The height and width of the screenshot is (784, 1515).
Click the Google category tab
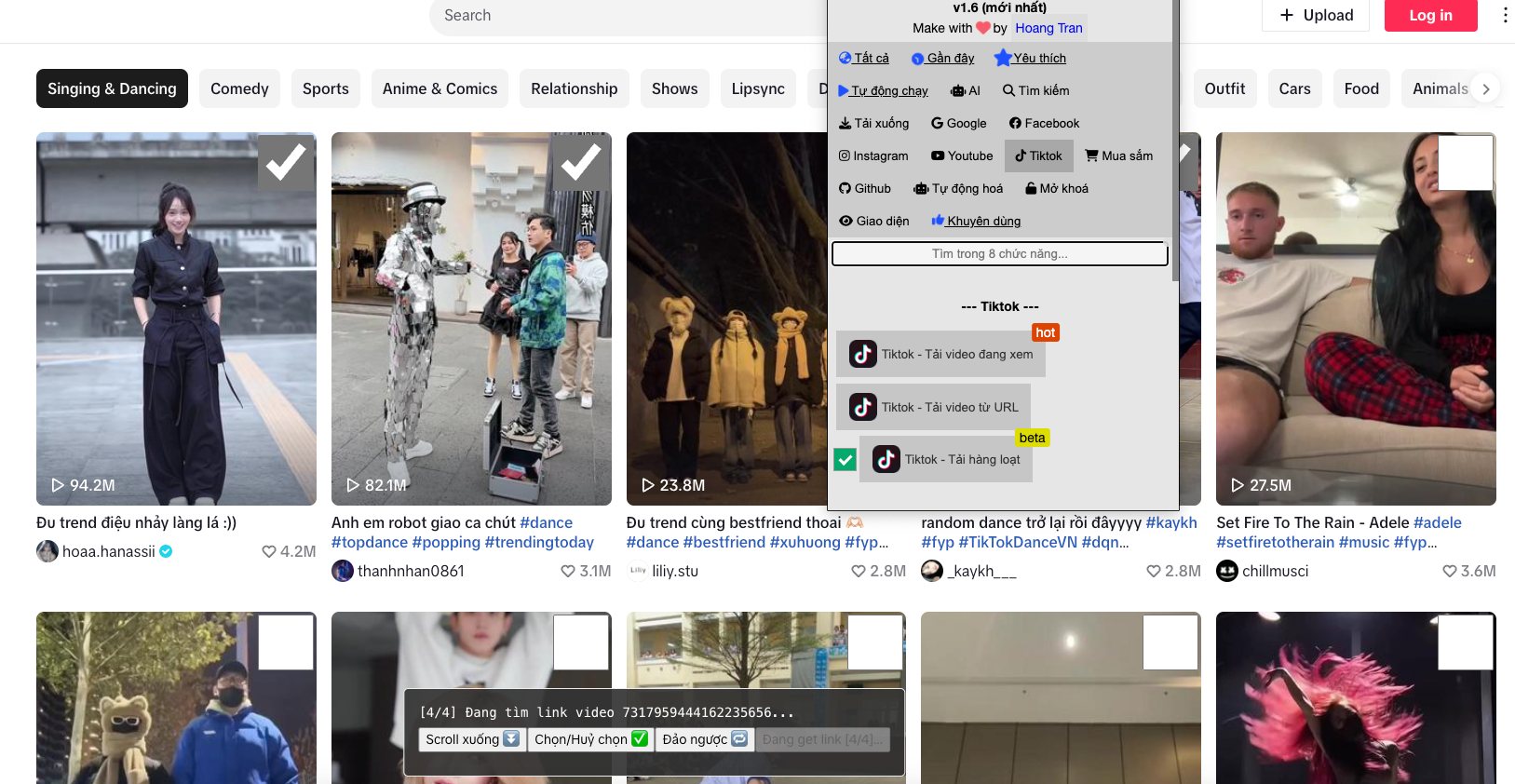click(958, 124)
